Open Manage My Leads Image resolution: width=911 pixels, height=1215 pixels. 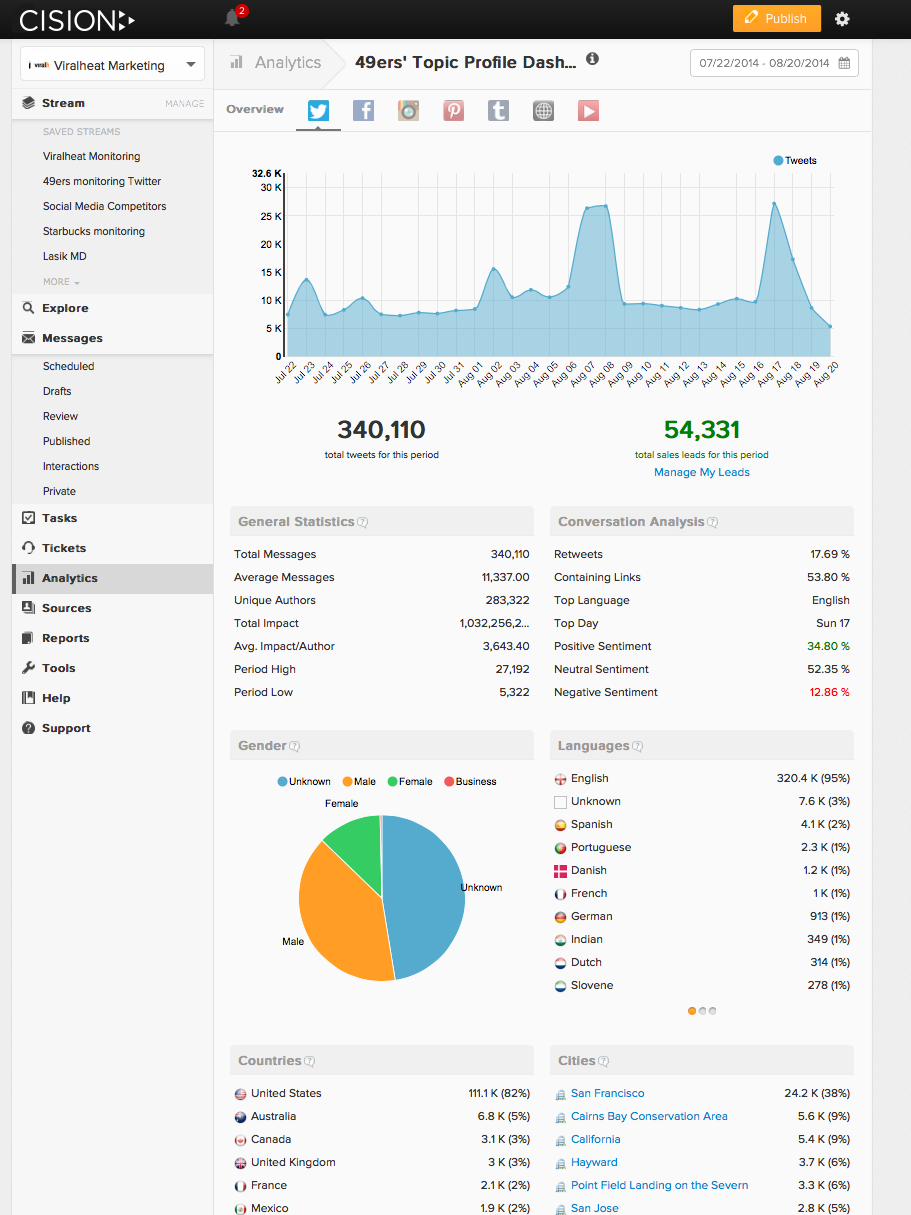pos(701,471)
